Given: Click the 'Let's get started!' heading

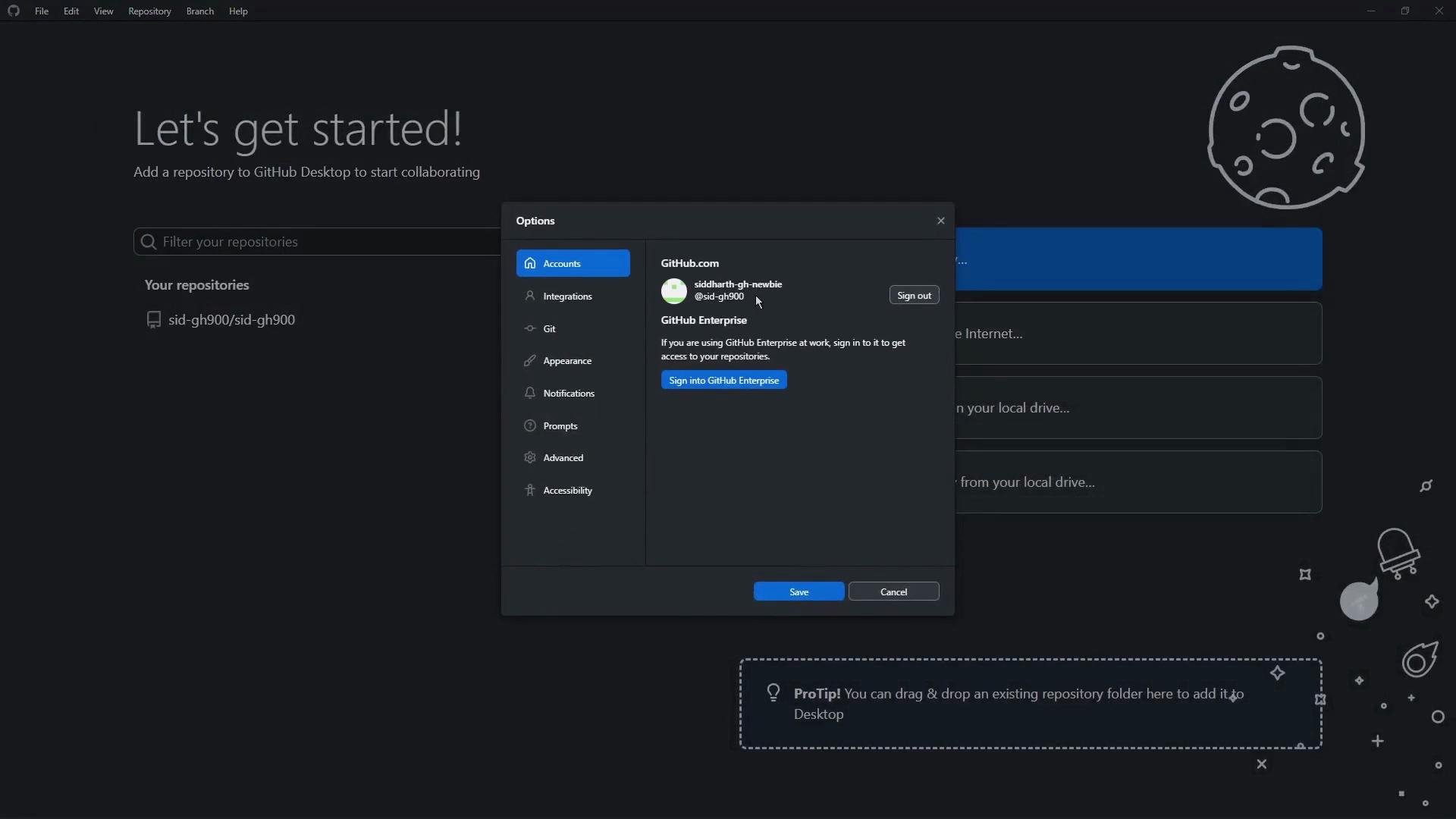Looking at the screenshot, I should click(x=297, y=129).
